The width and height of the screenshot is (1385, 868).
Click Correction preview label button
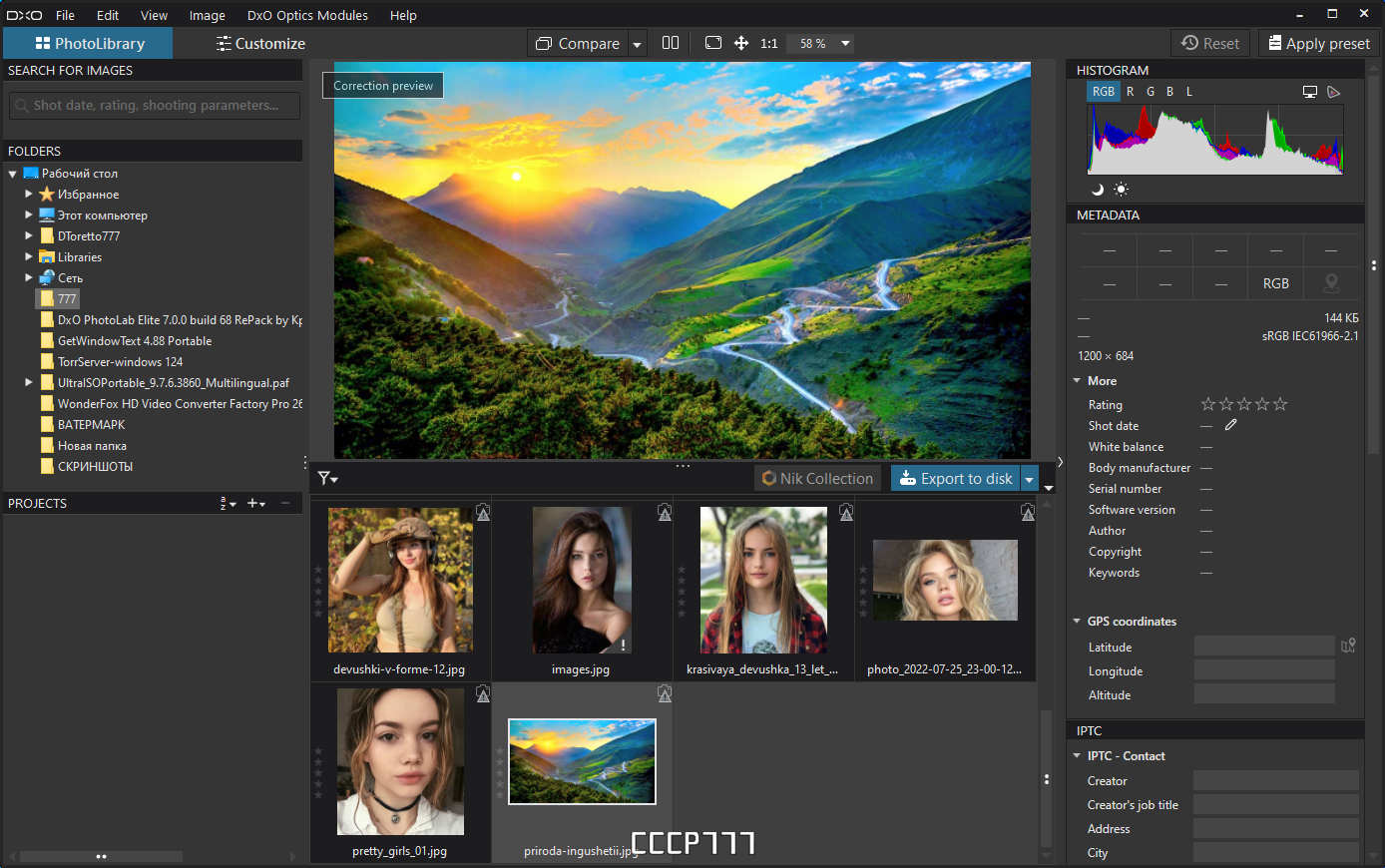tap(383, 86)
